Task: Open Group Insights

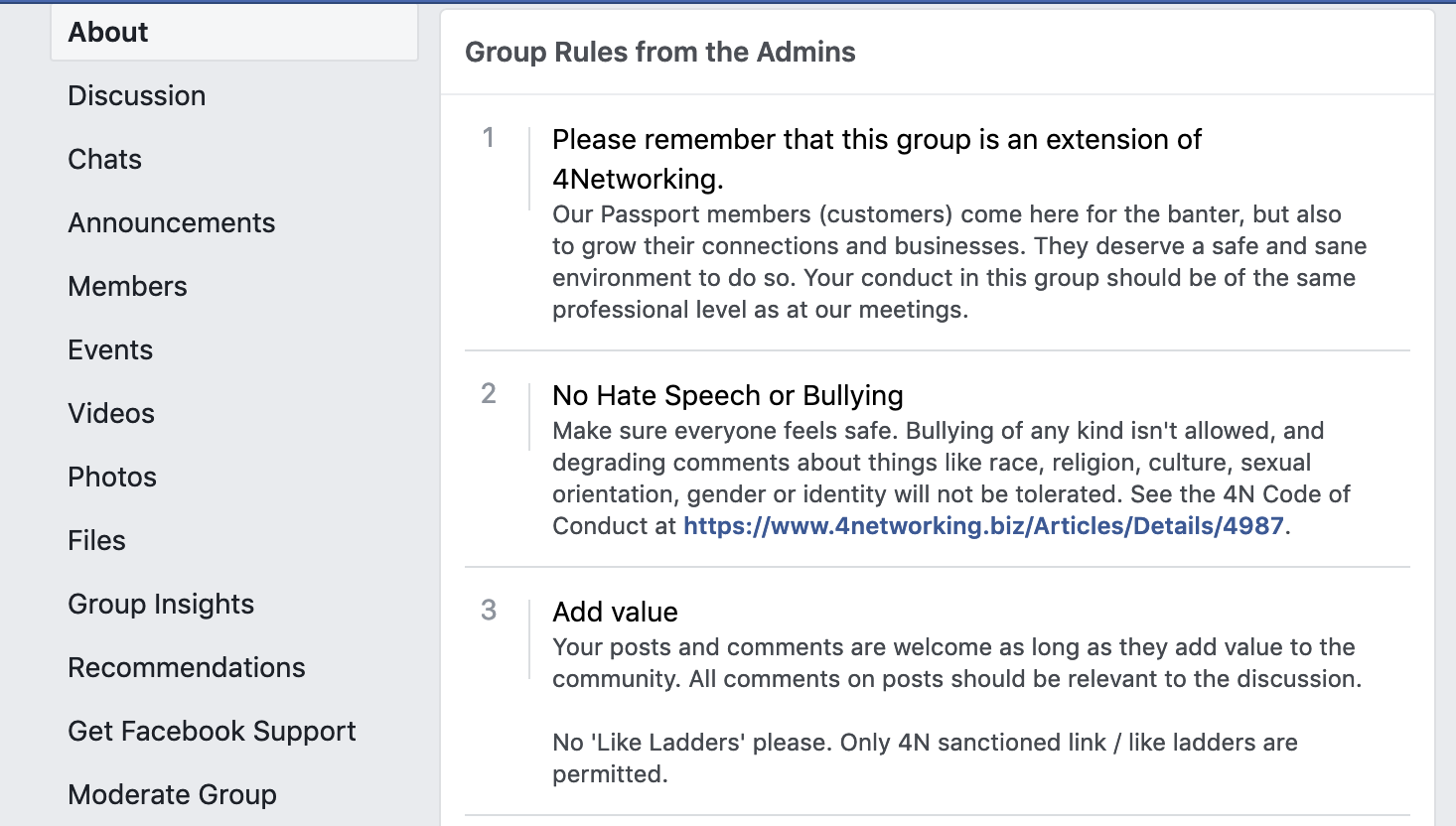Action: [x=160, y=604]
